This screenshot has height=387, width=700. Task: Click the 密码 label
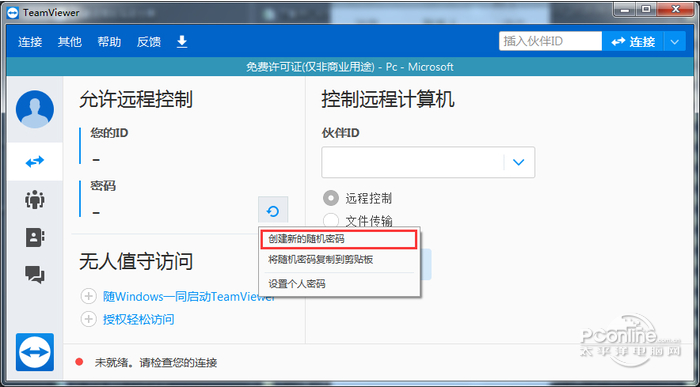click(103, 186)
